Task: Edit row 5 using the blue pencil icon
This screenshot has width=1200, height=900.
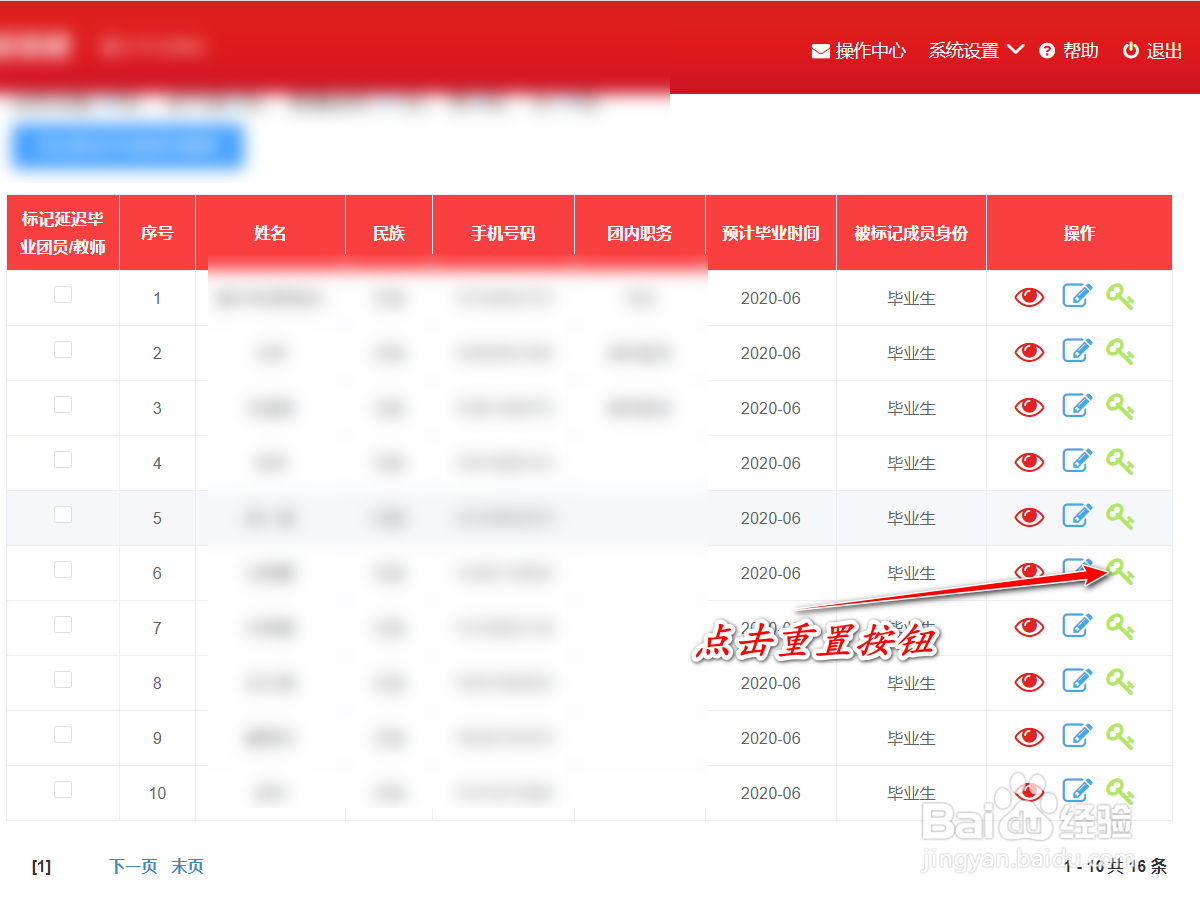Action: pos(1077,516)
